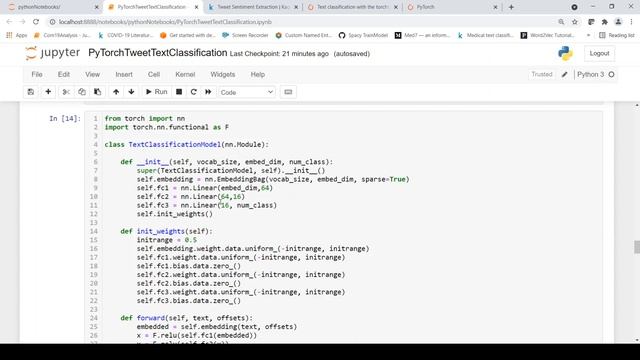Copy selected cells icon in toolbar

click(82, 92)
